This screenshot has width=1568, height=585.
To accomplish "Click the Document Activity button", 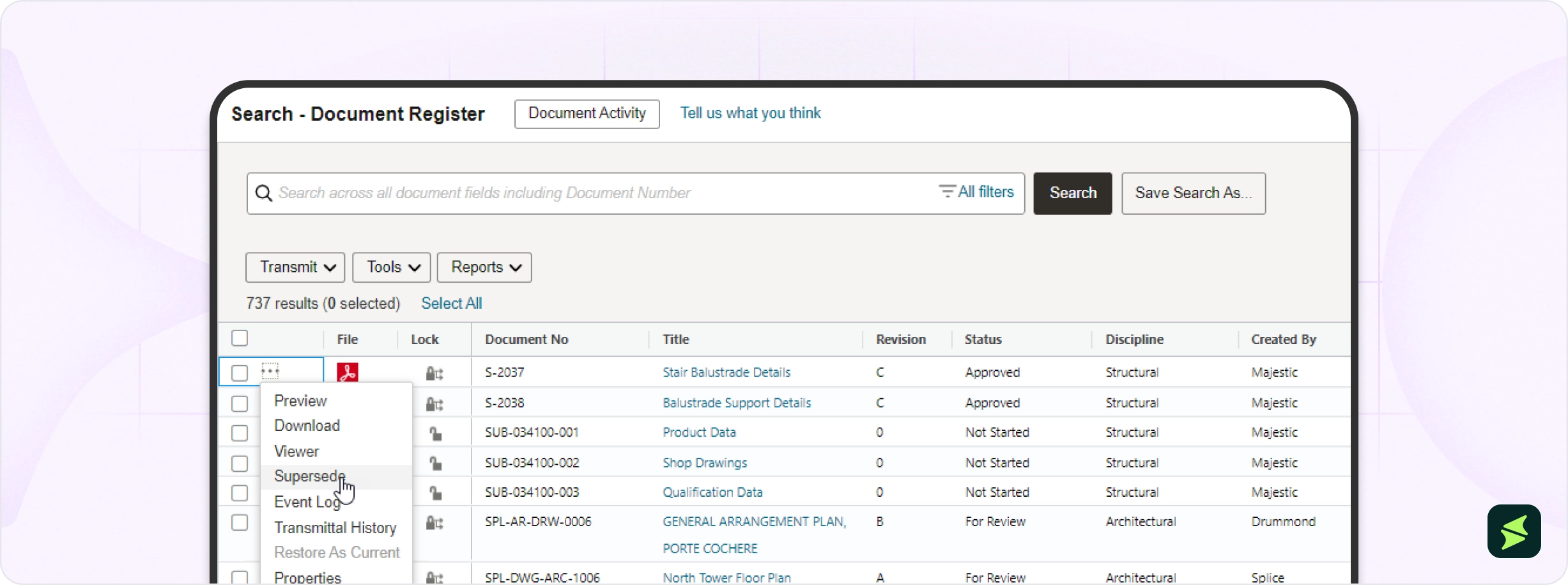I will coord(587,114).
